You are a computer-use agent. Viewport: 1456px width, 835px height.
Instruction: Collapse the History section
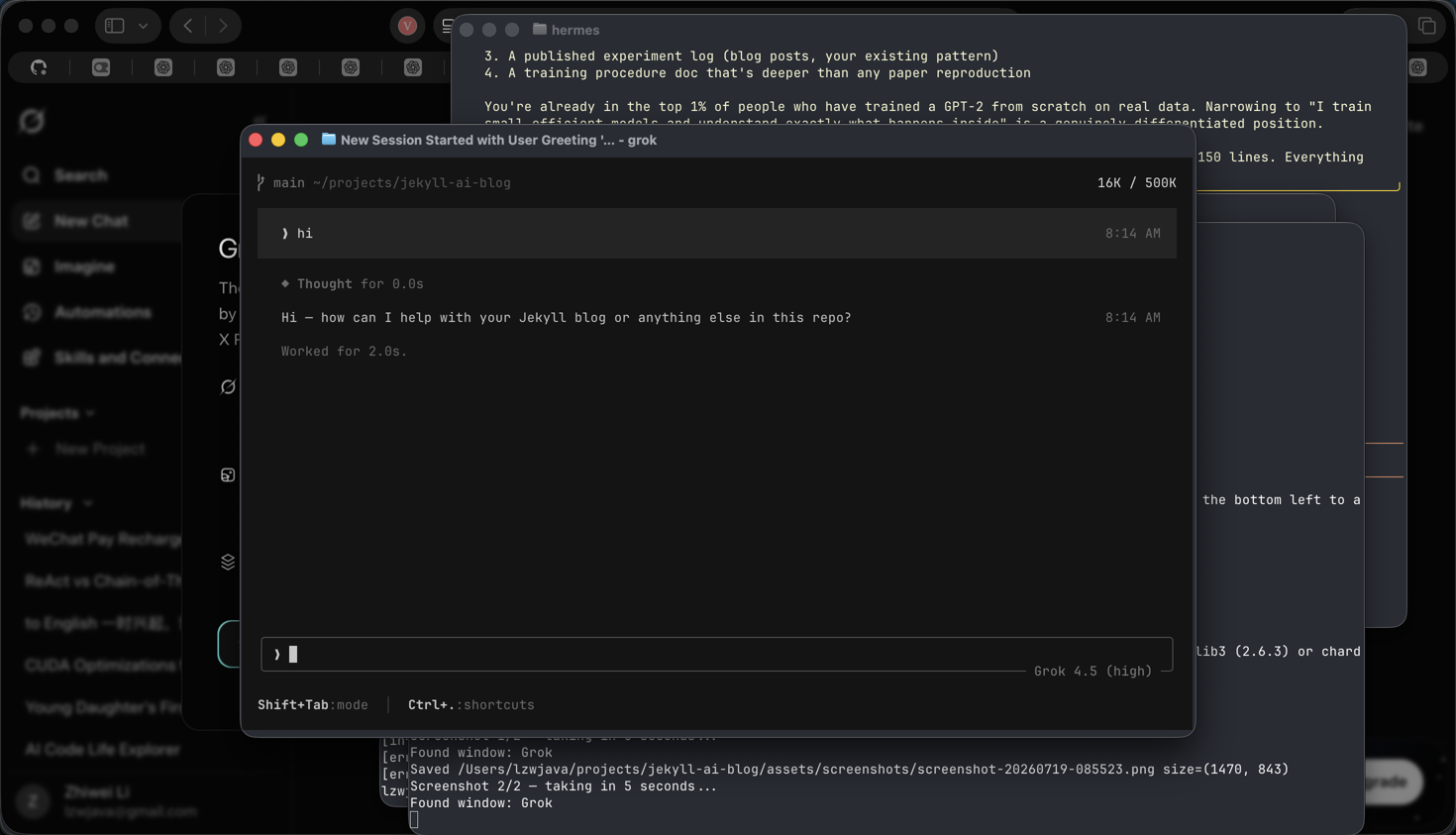[x=56, y=503]
